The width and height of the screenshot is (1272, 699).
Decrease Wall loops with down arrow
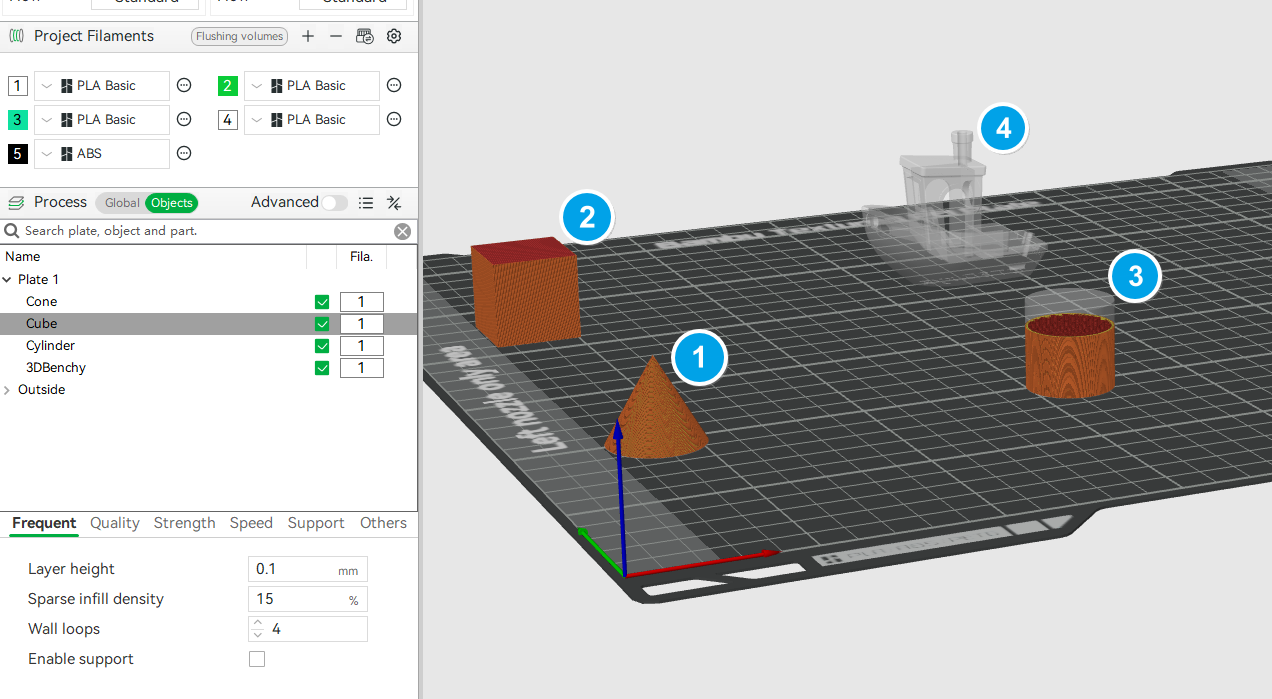point(258,635)
